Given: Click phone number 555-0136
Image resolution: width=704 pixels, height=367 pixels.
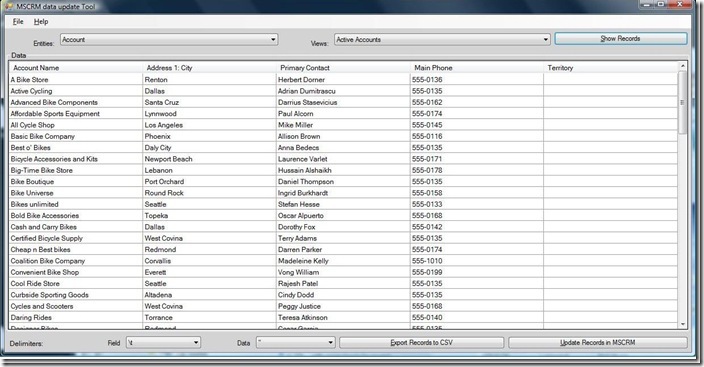Looking at the screenshot, I should click(476, 80).
